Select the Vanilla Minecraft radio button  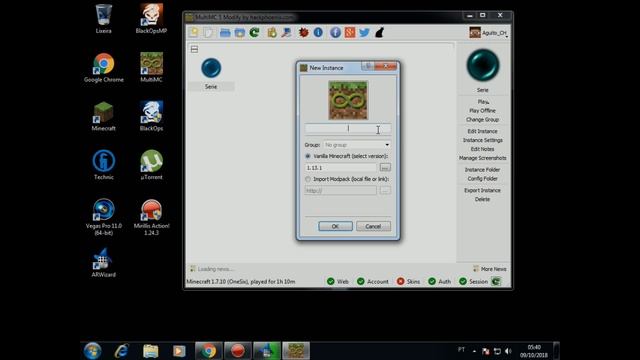[x=308, y=156]
